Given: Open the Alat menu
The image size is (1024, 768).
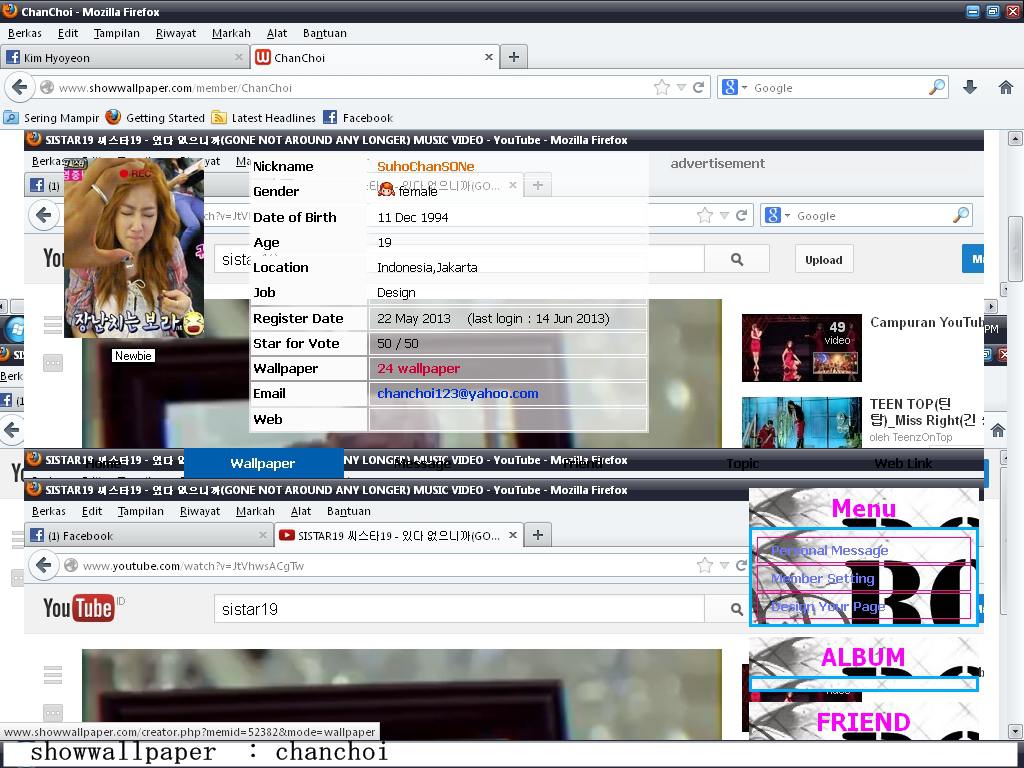Looking at the screenshot, I should [277, 33].
